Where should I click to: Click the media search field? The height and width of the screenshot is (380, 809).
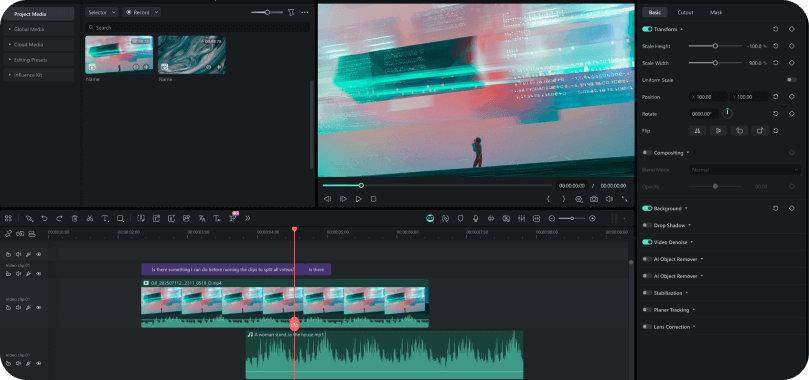pyautogui.click(x=198, y=27)
